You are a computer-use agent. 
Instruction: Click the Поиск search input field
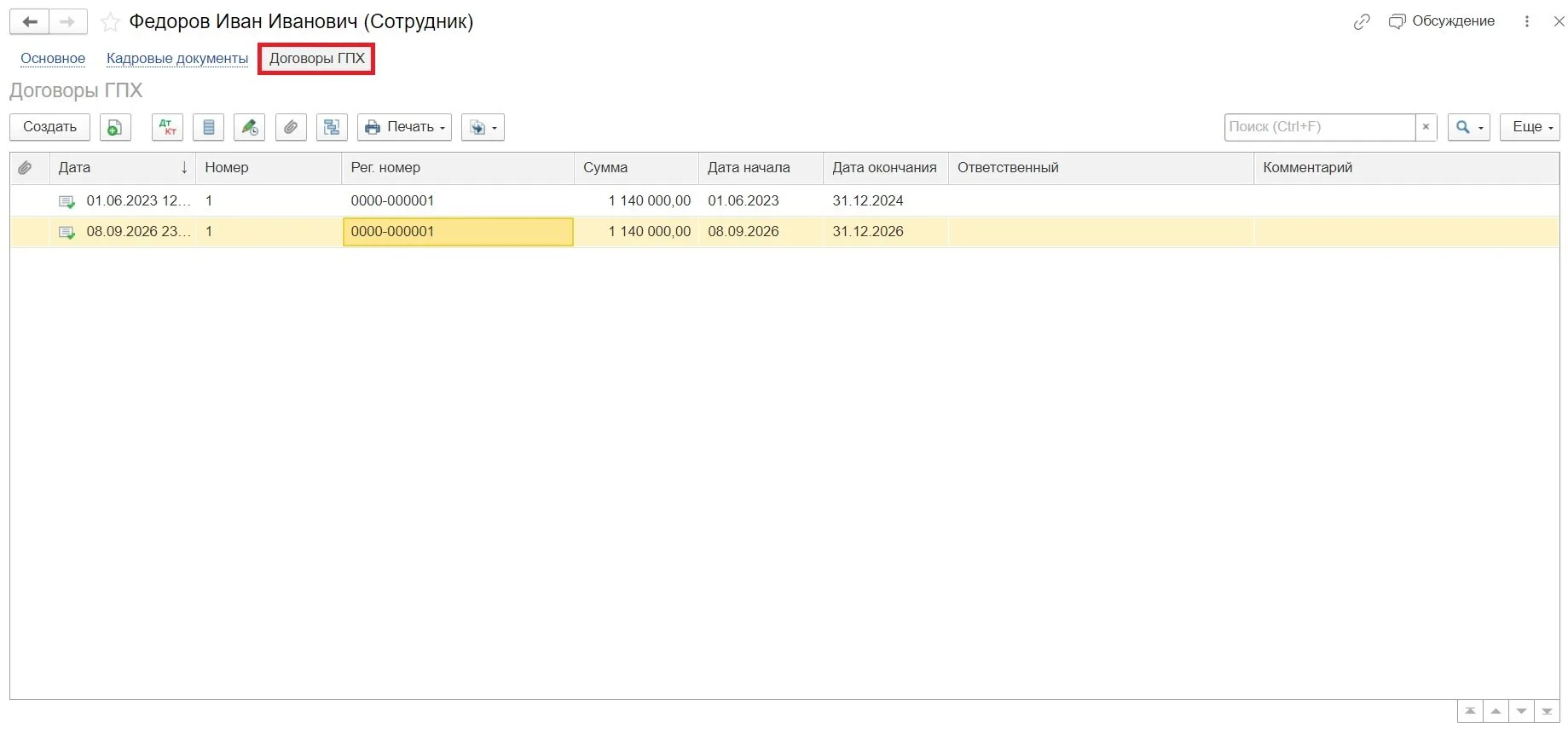tap(1319, 127)
